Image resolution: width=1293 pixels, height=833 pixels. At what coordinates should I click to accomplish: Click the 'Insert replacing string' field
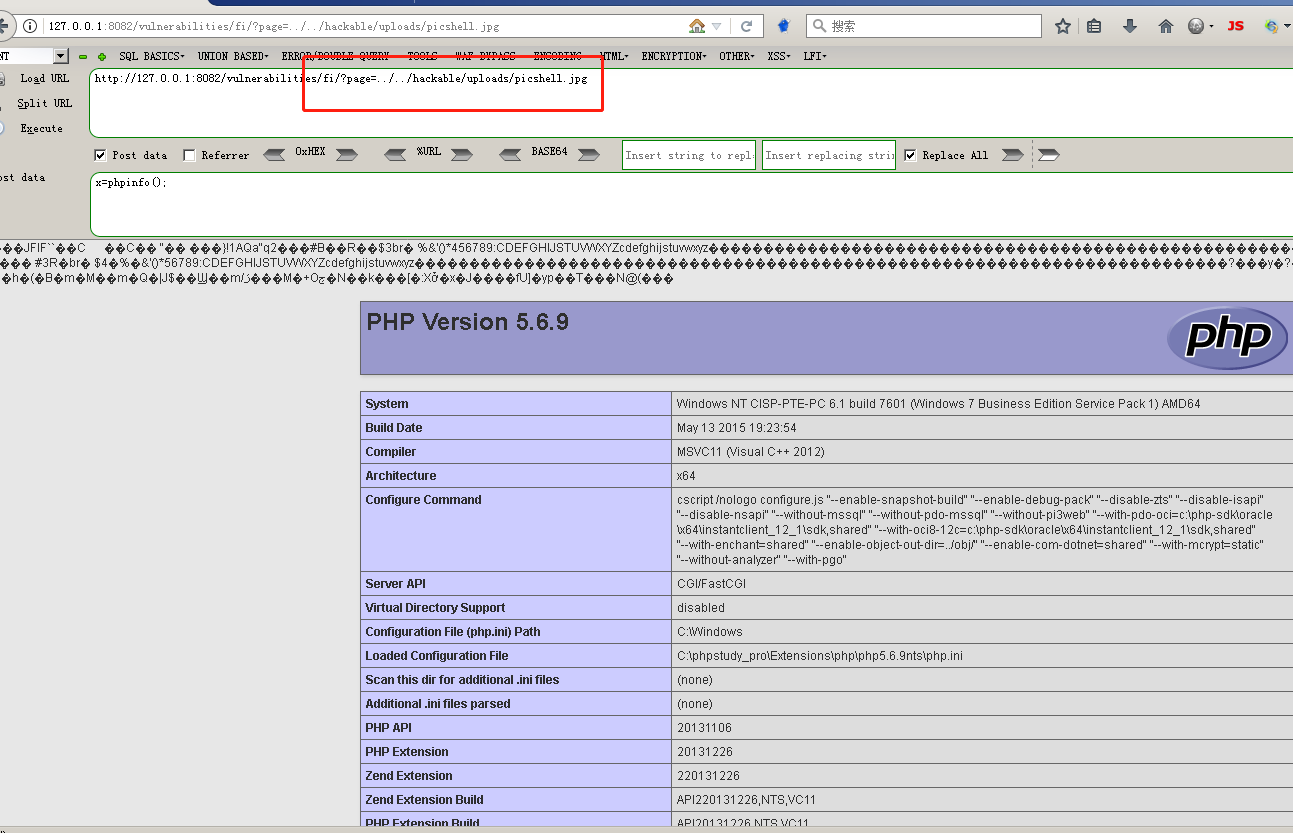[x=829, y=155]
